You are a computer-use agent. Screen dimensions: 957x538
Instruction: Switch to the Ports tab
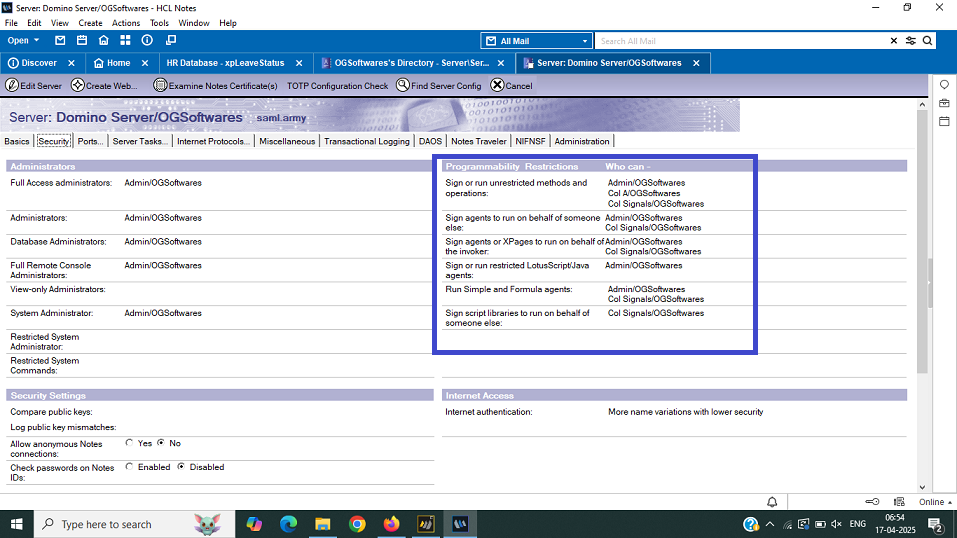(90, 141)
